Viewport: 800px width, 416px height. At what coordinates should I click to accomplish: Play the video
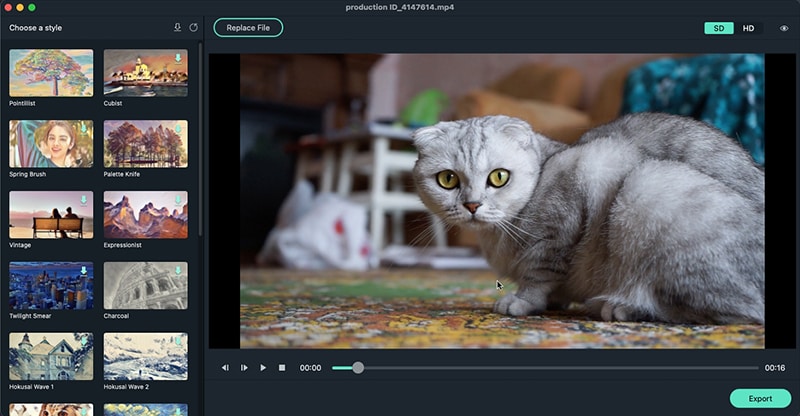263,368
